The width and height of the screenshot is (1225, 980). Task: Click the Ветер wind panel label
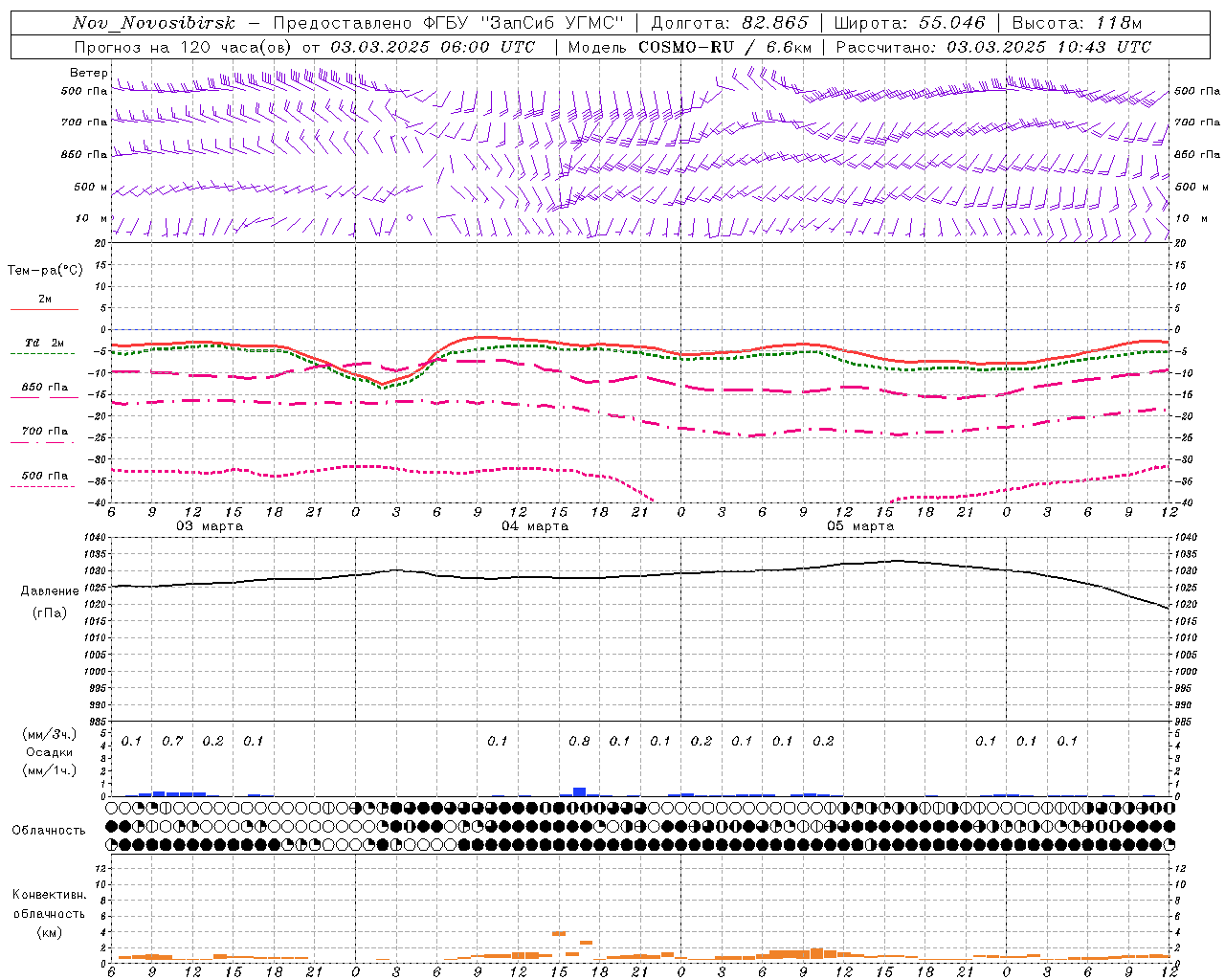point(89,73)
